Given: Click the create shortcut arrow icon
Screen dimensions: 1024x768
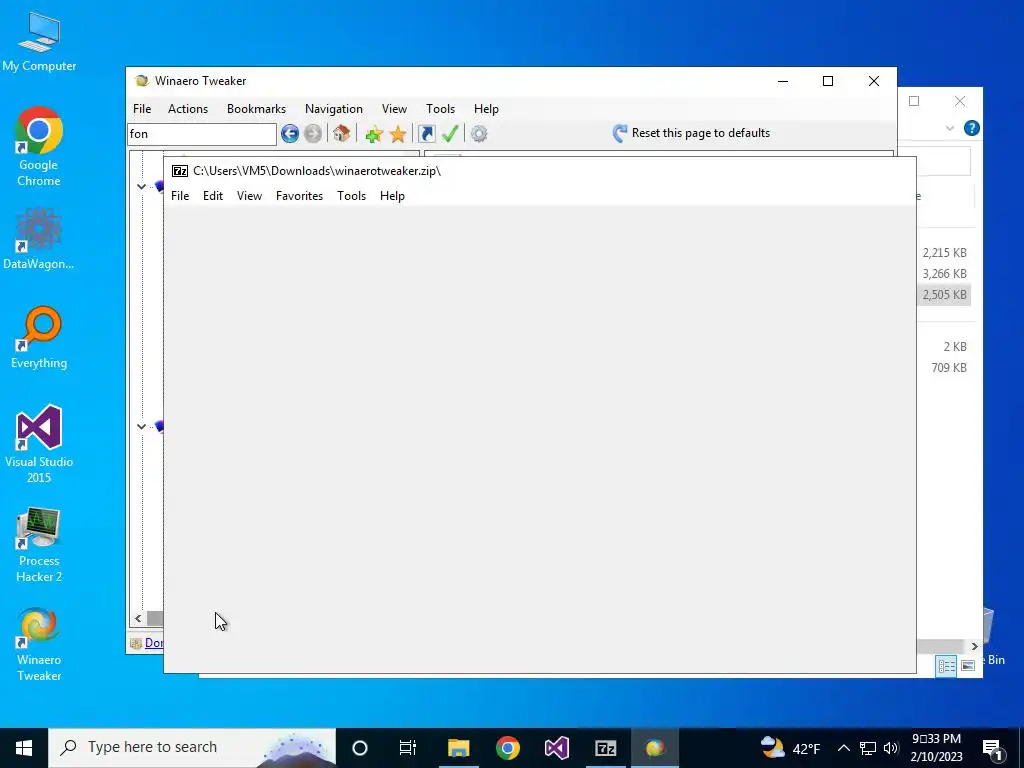Looking at the screenshot, I should [426, 134].
